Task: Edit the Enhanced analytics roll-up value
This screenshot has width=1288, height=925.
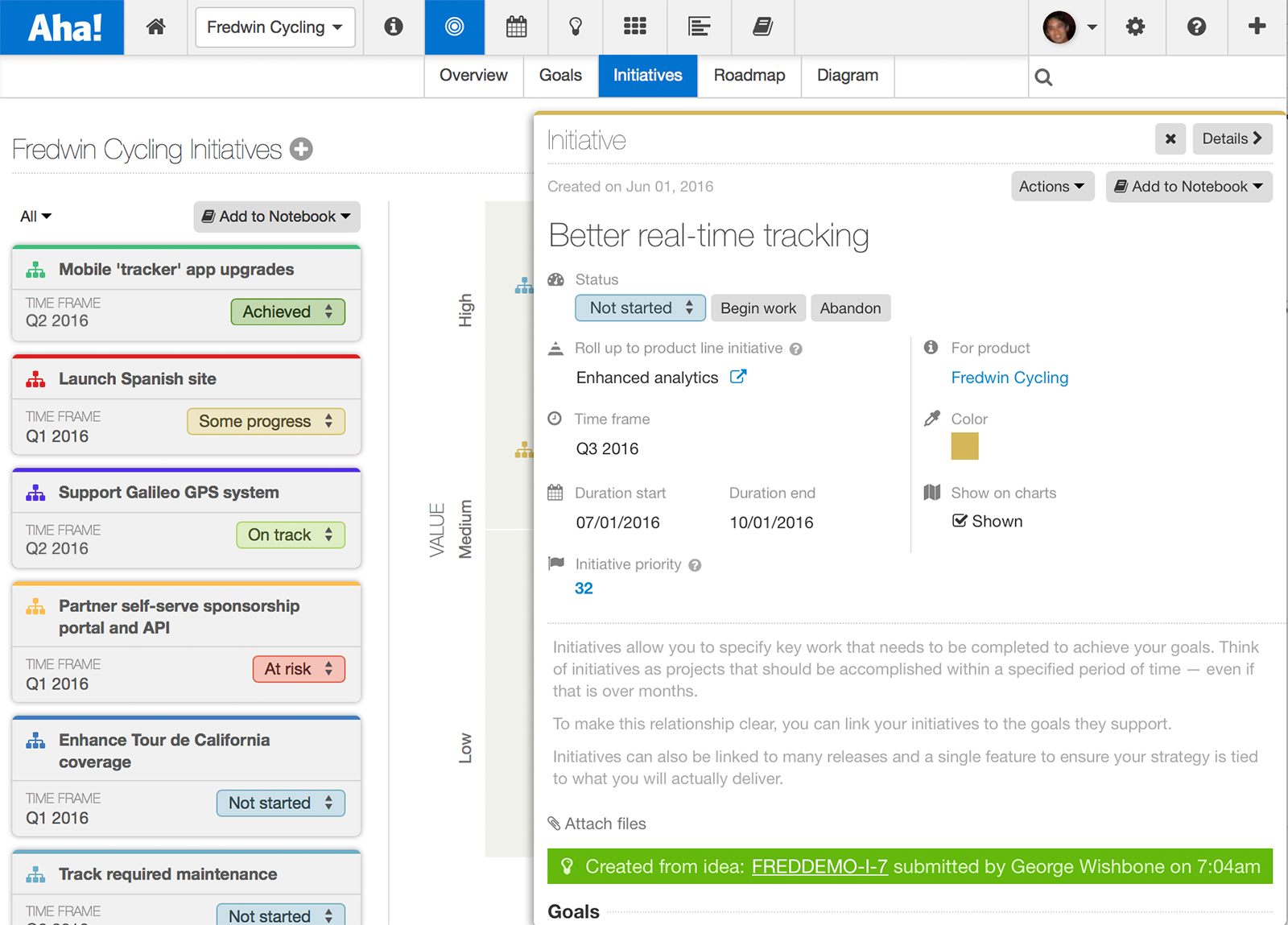Action: tap(647, 378)
